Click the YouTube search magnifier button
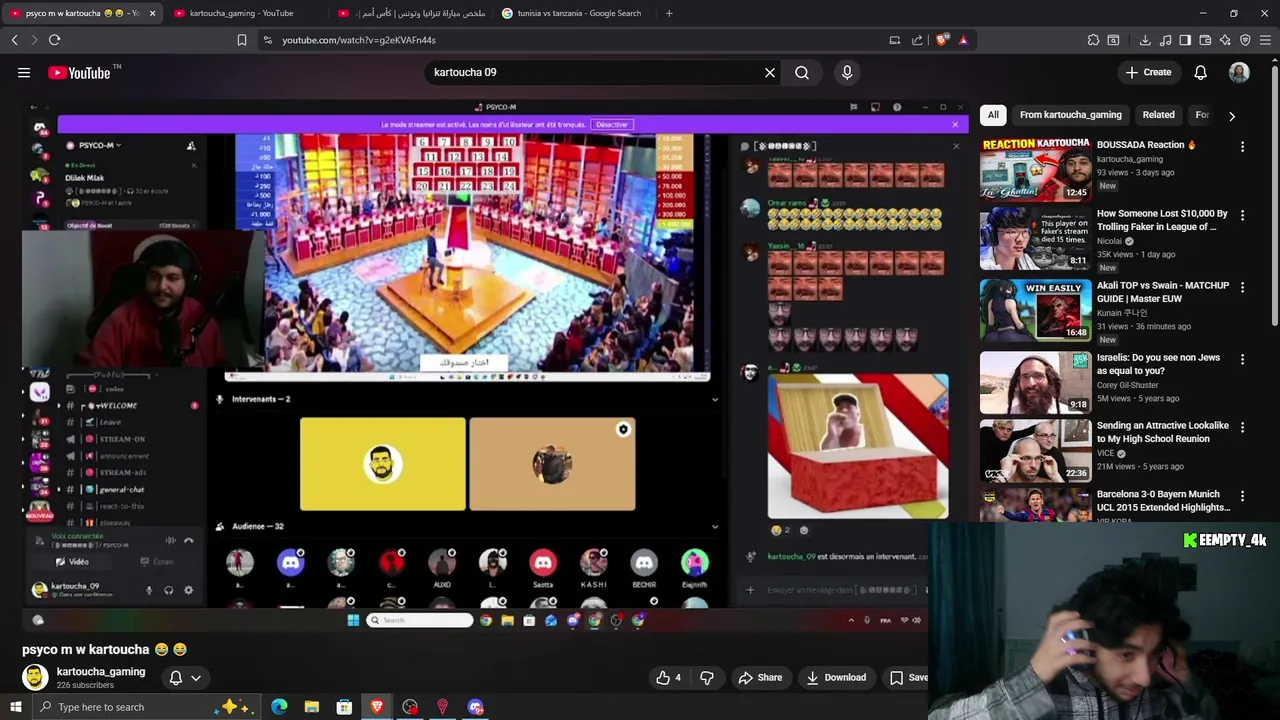 pyautogui.click(x=802, y=72)
